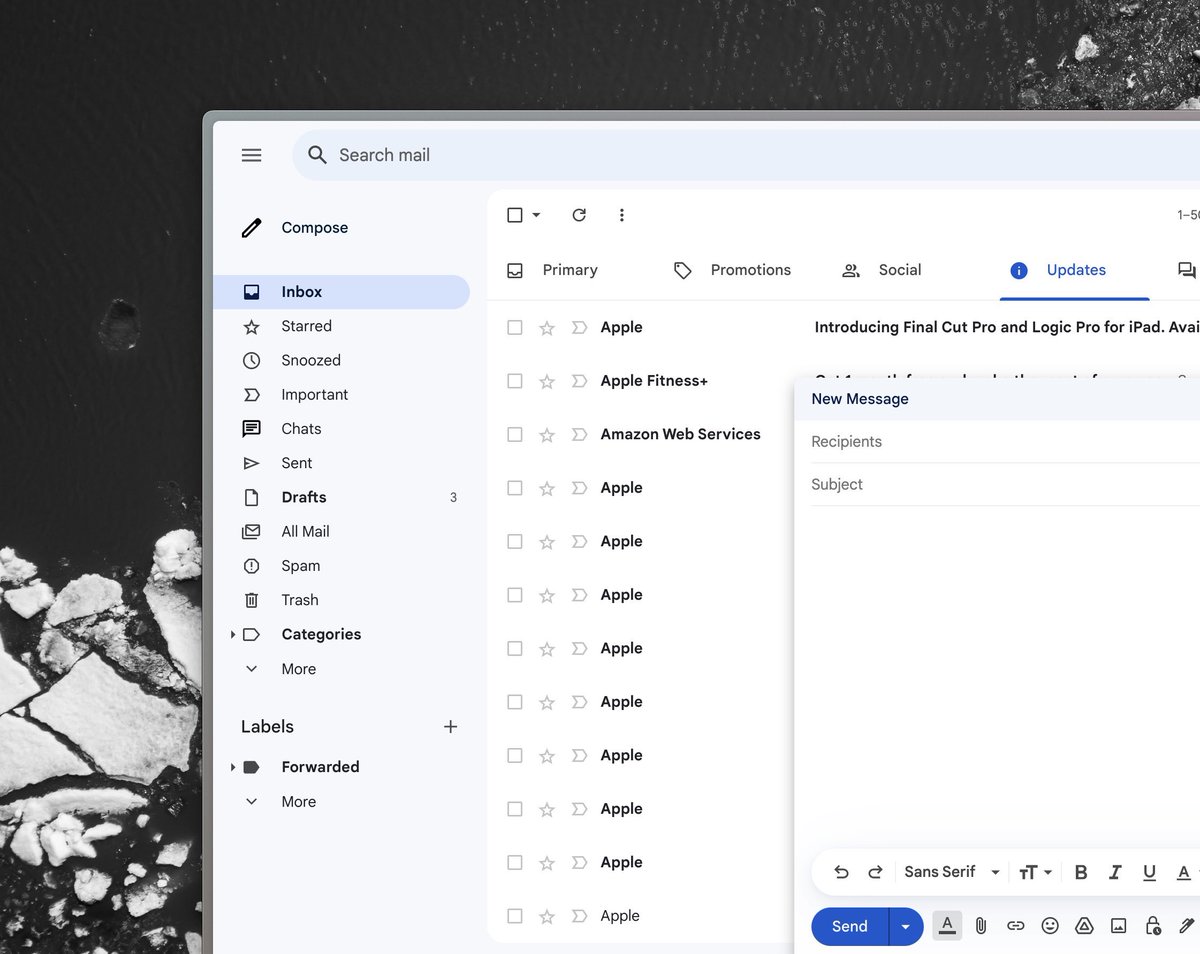Open the Introducing Final Cut Pro email
The image size is (1200, 954).
click(1006, 327)
